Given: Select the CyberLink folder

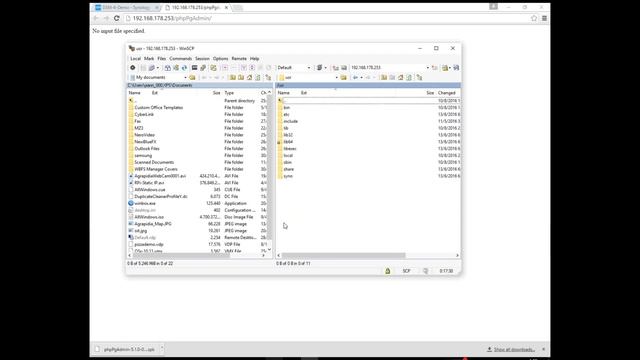Looking at the screenshot, I should [x=144, y=115].
